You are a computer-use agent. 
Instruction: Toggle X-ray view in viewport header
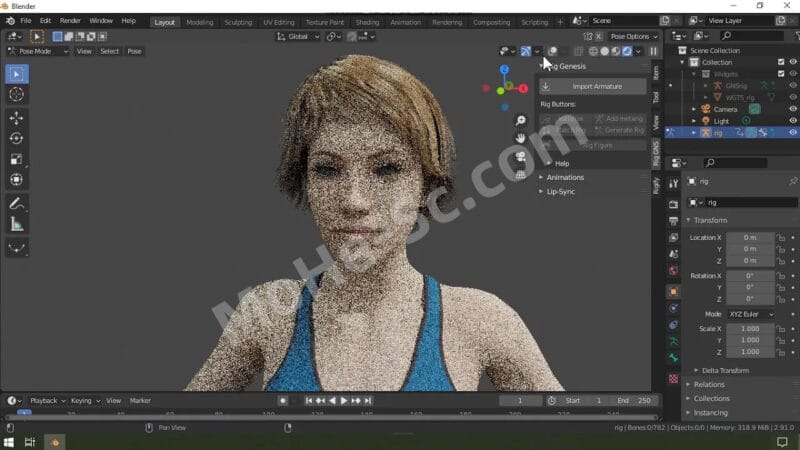578,51
